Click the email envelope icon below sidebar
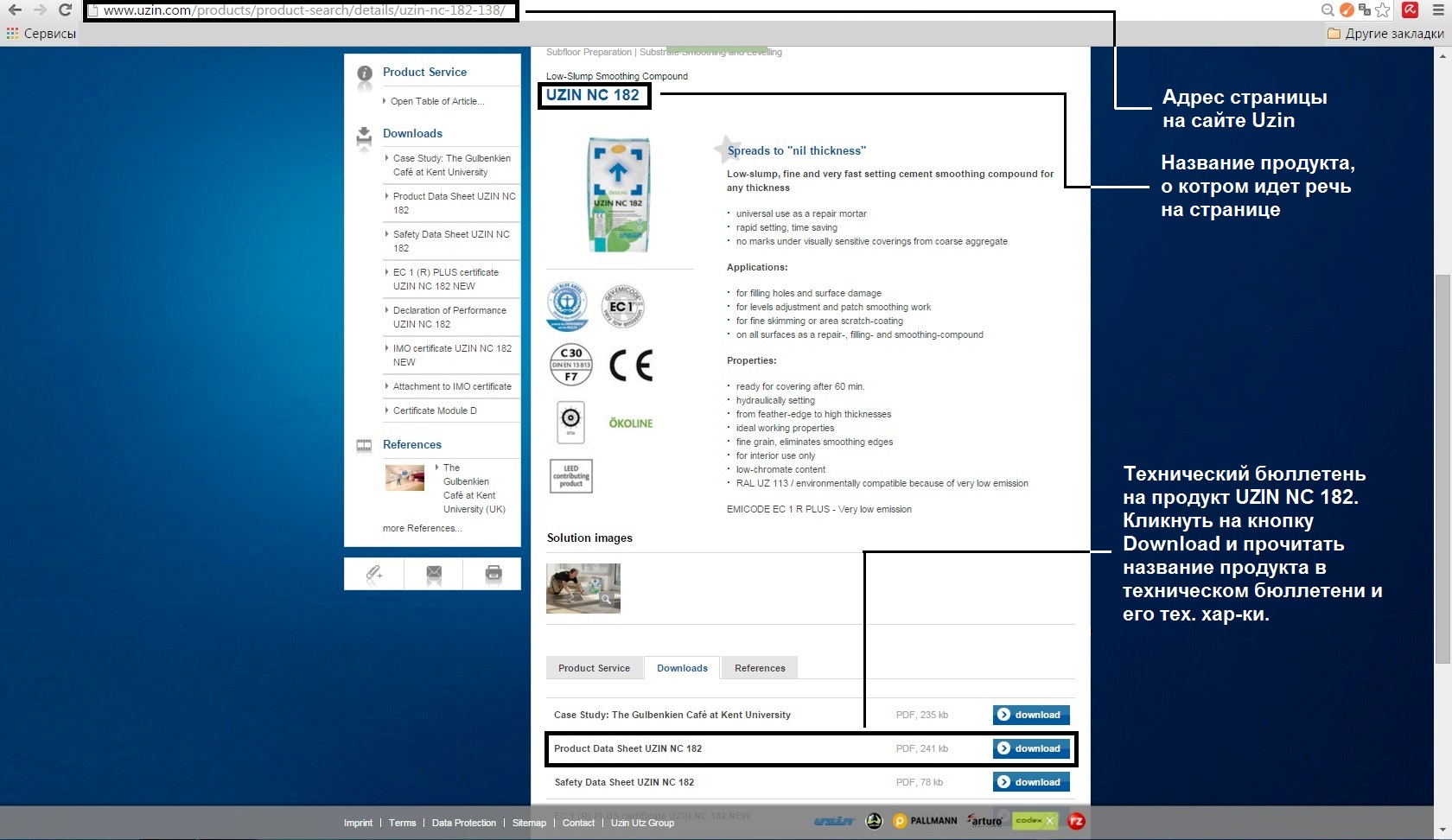 click(x=434, y=573)
